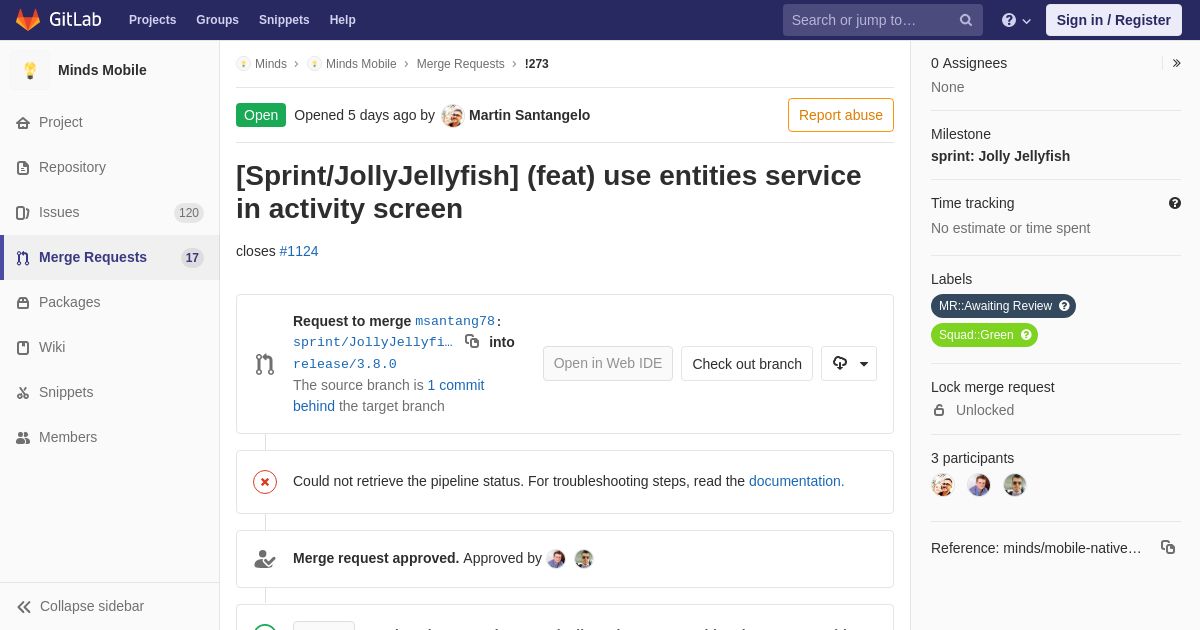Click the Minds breadcrumb group icon
The width and height of the screenshot is (1200, 630).
[x=243, y=64]
